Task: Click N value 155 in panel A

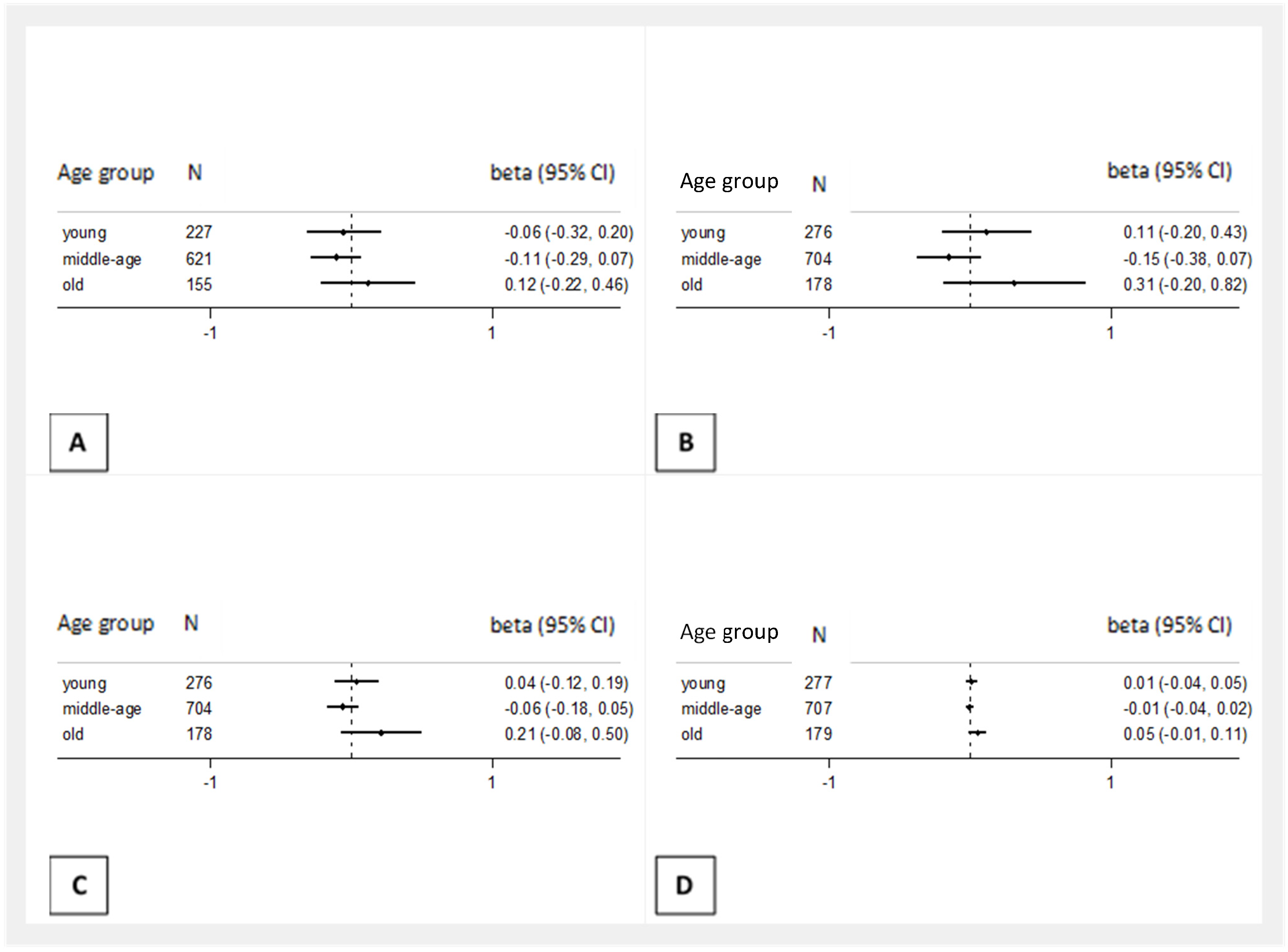Action: point(199,285)
